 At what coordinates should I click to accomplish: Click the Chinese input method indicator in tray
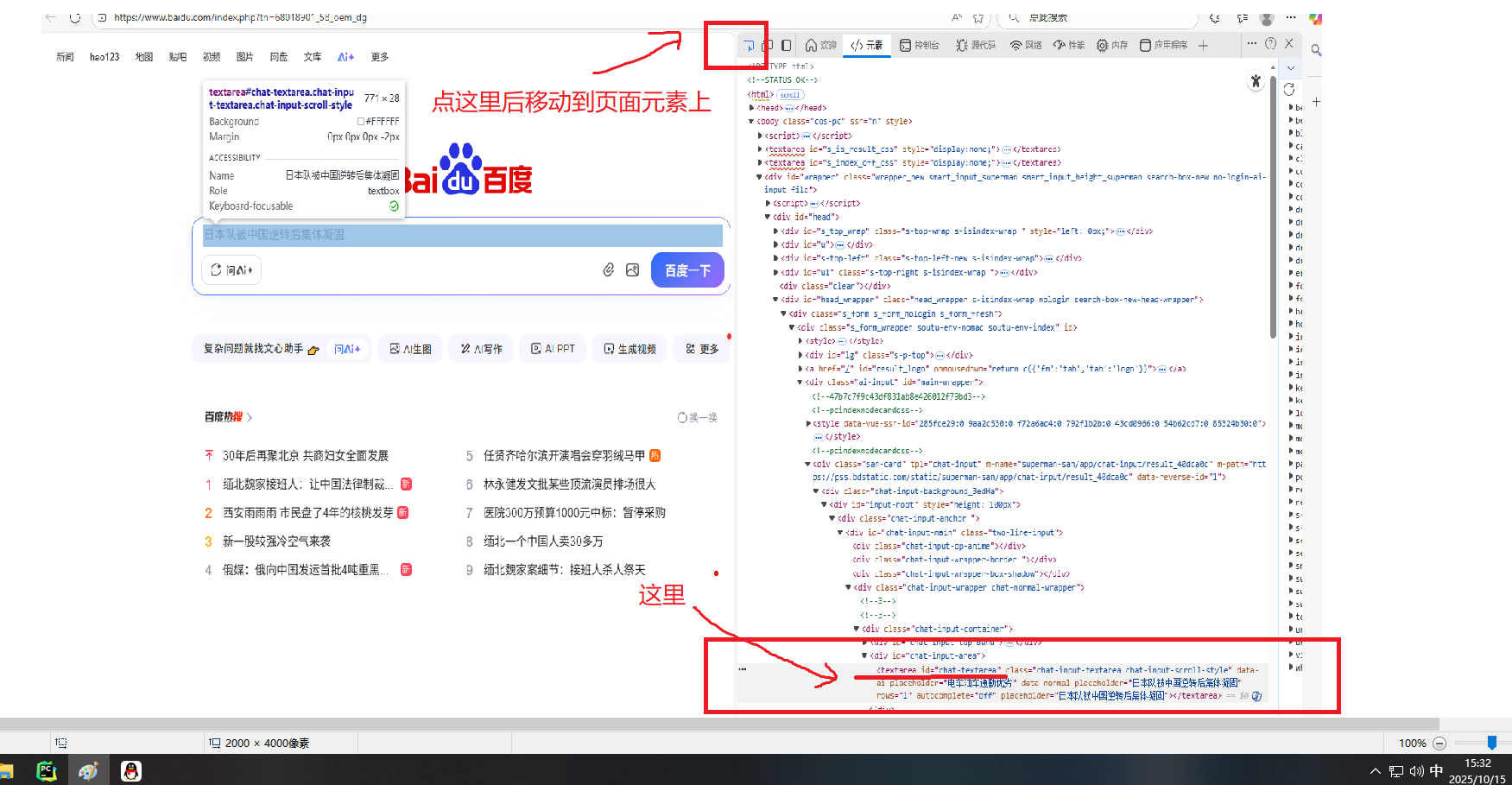[1436, 771]
